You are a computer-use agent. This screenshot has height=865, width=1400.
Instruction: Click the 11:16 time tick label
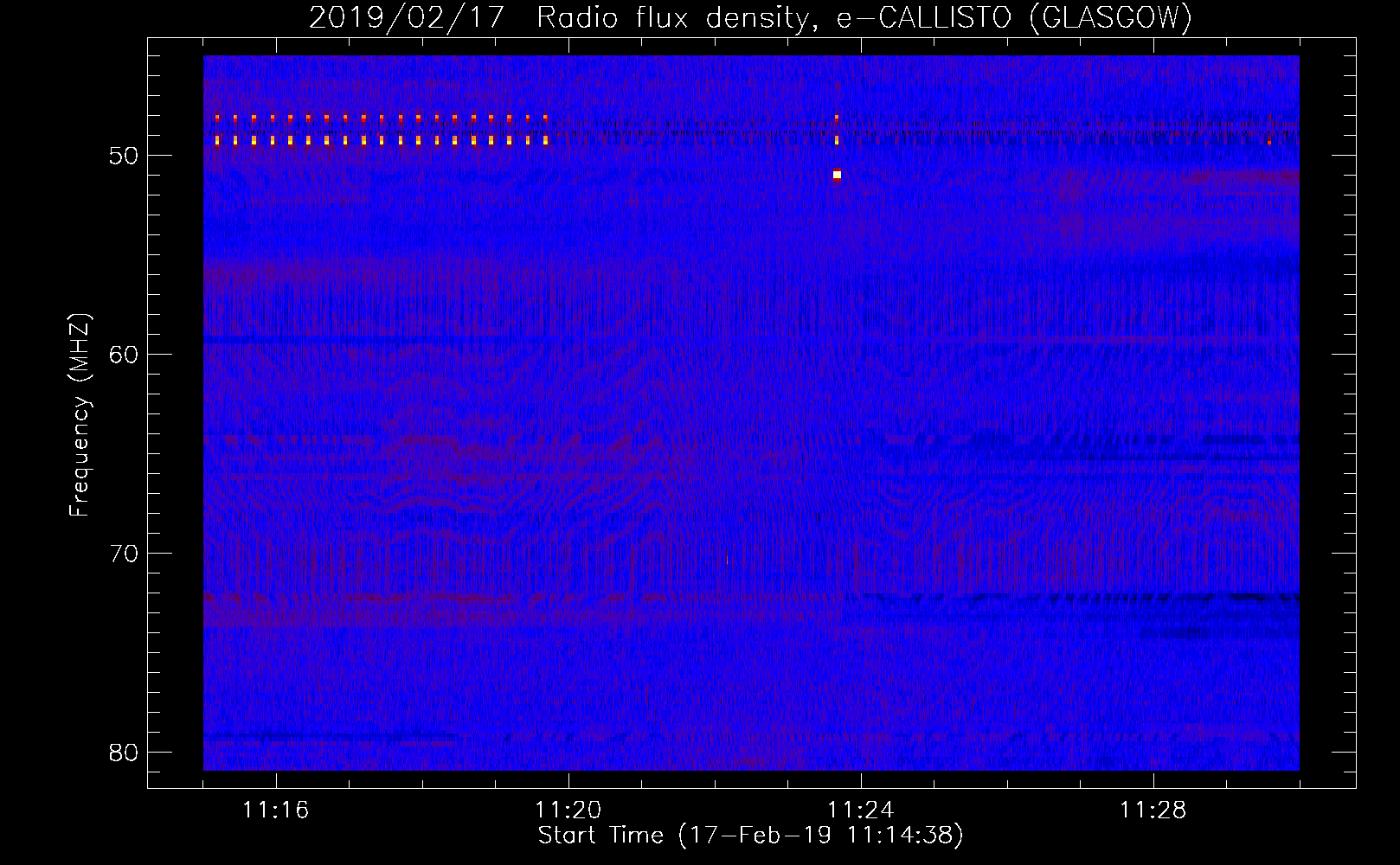275,811
